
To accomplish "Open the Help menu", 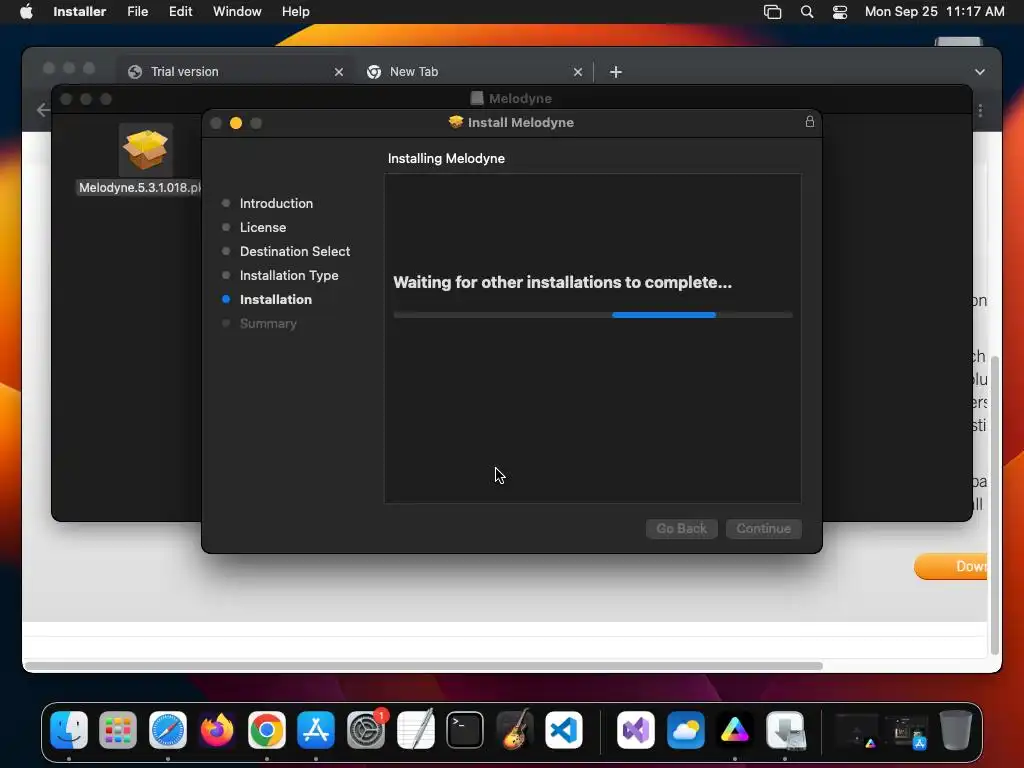I will tap(295, 12).
